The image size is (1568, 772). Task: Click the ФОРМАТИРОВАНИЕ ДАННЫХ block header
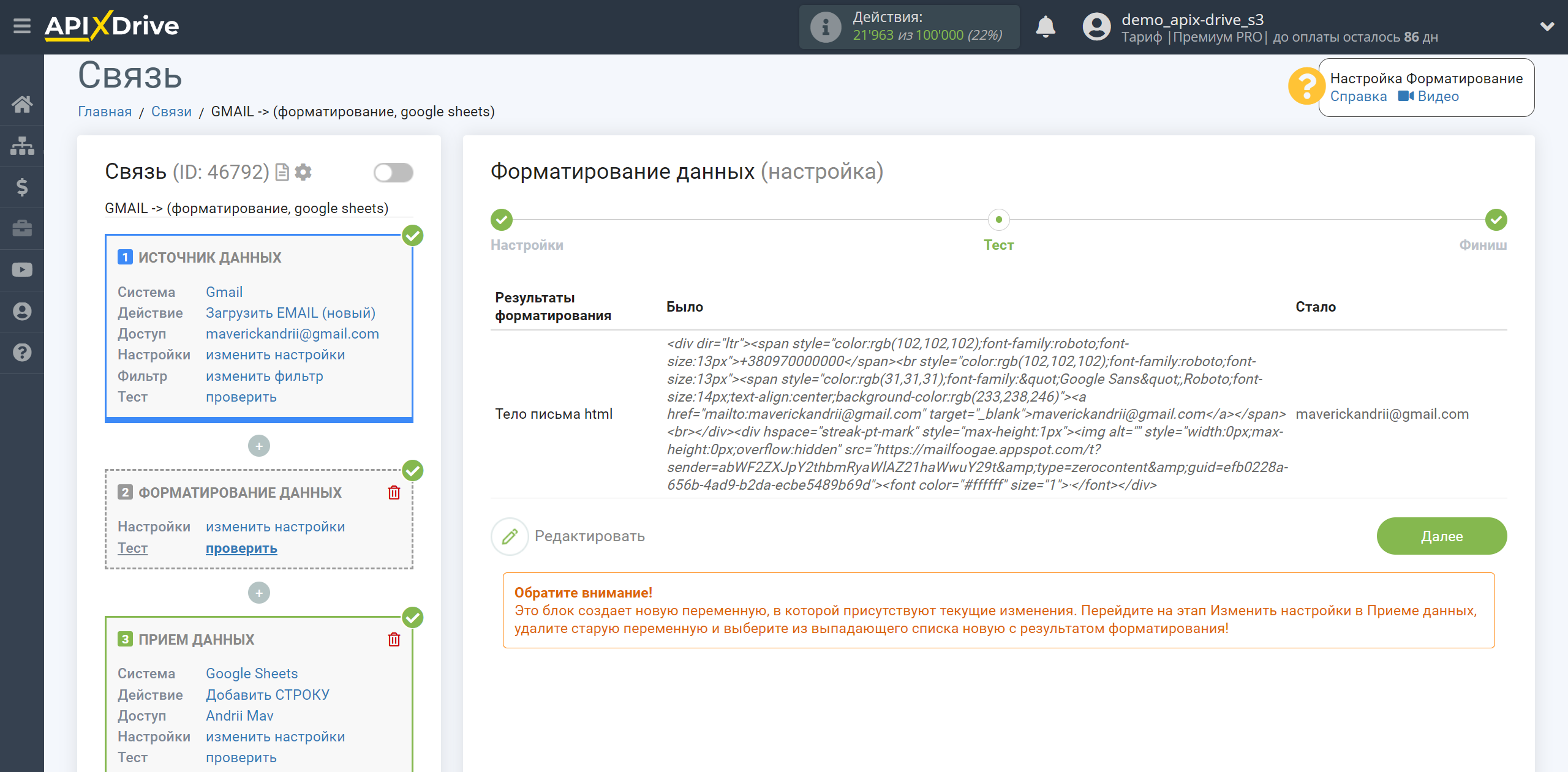tap(239, 492)
